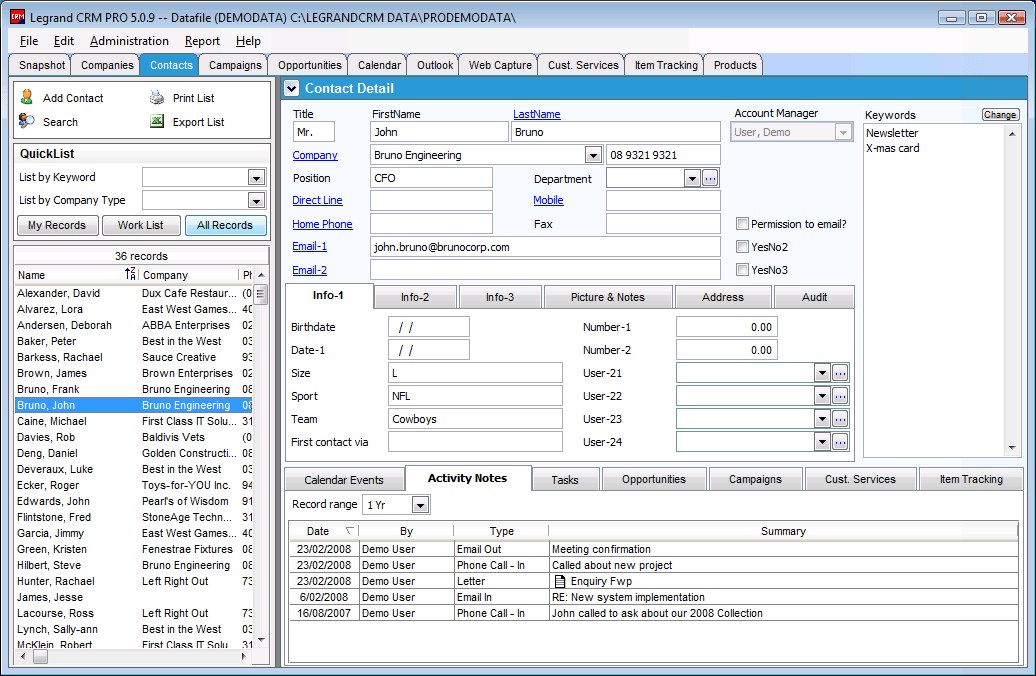
Task: Toggle the Date column sort arrow
Action: point(350,531)
